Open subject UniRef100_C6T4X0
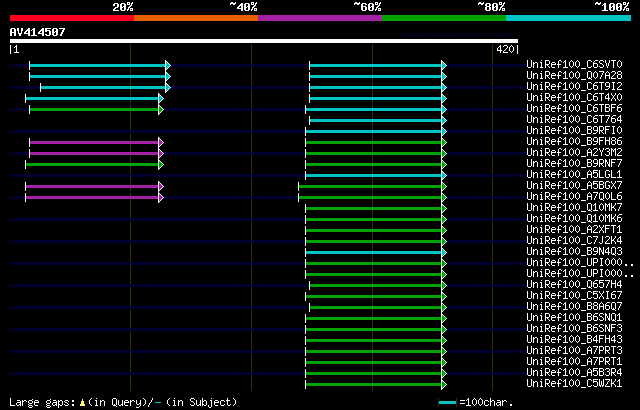The height and width of the screenshot is (410, 640). [574, 98]
